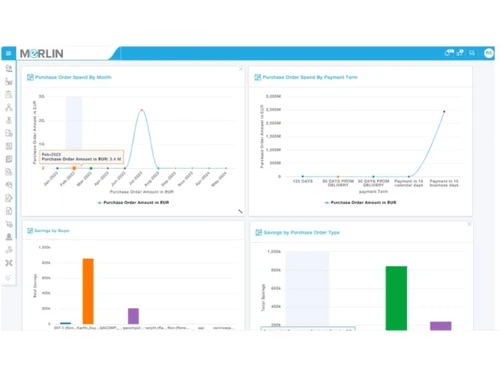Expand sidebar with double chevron down
Viewport: 500px width, 375px height.
point(9,277)
